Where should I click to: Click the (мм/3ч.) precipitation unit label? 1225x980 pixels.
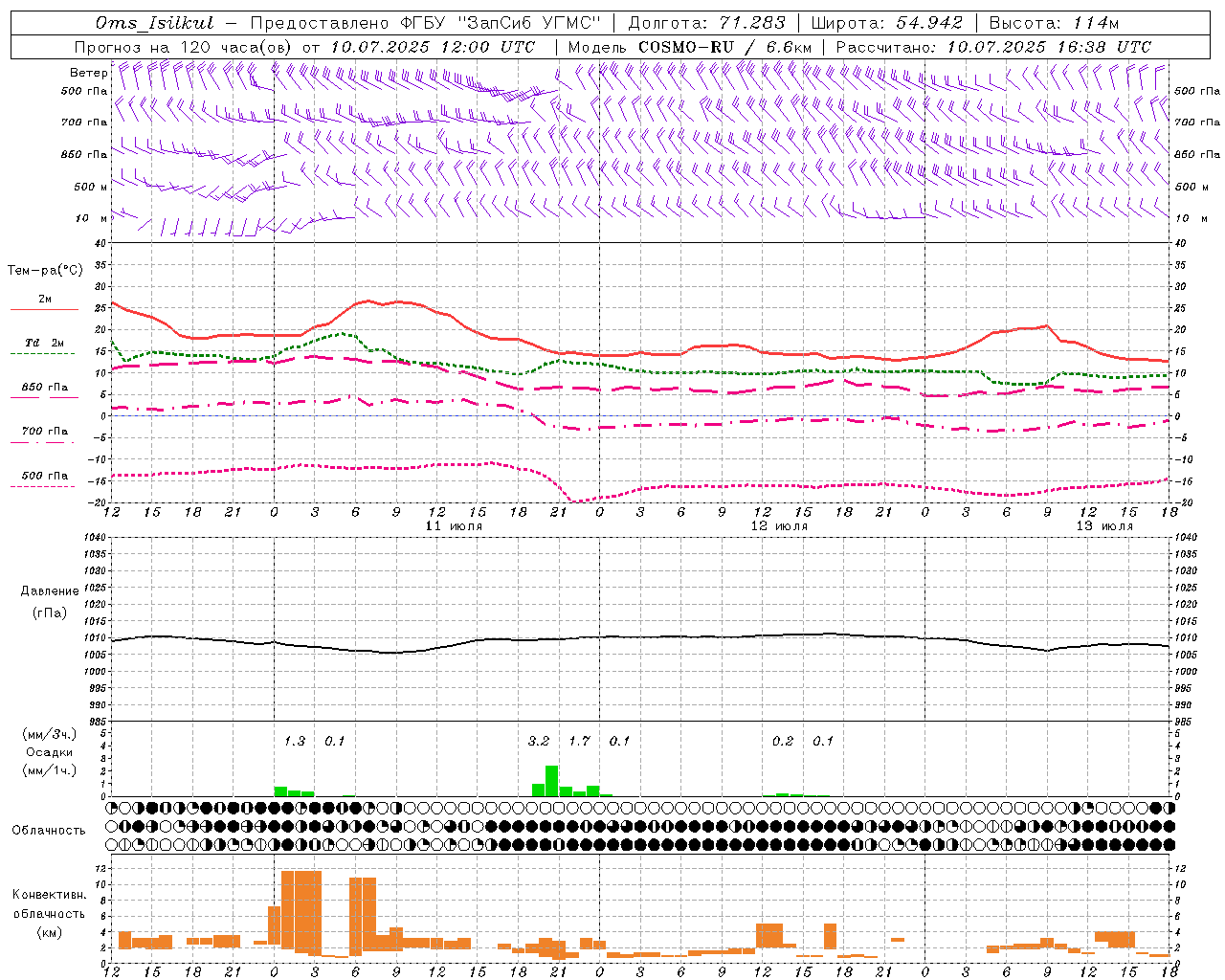click(50, 734)
